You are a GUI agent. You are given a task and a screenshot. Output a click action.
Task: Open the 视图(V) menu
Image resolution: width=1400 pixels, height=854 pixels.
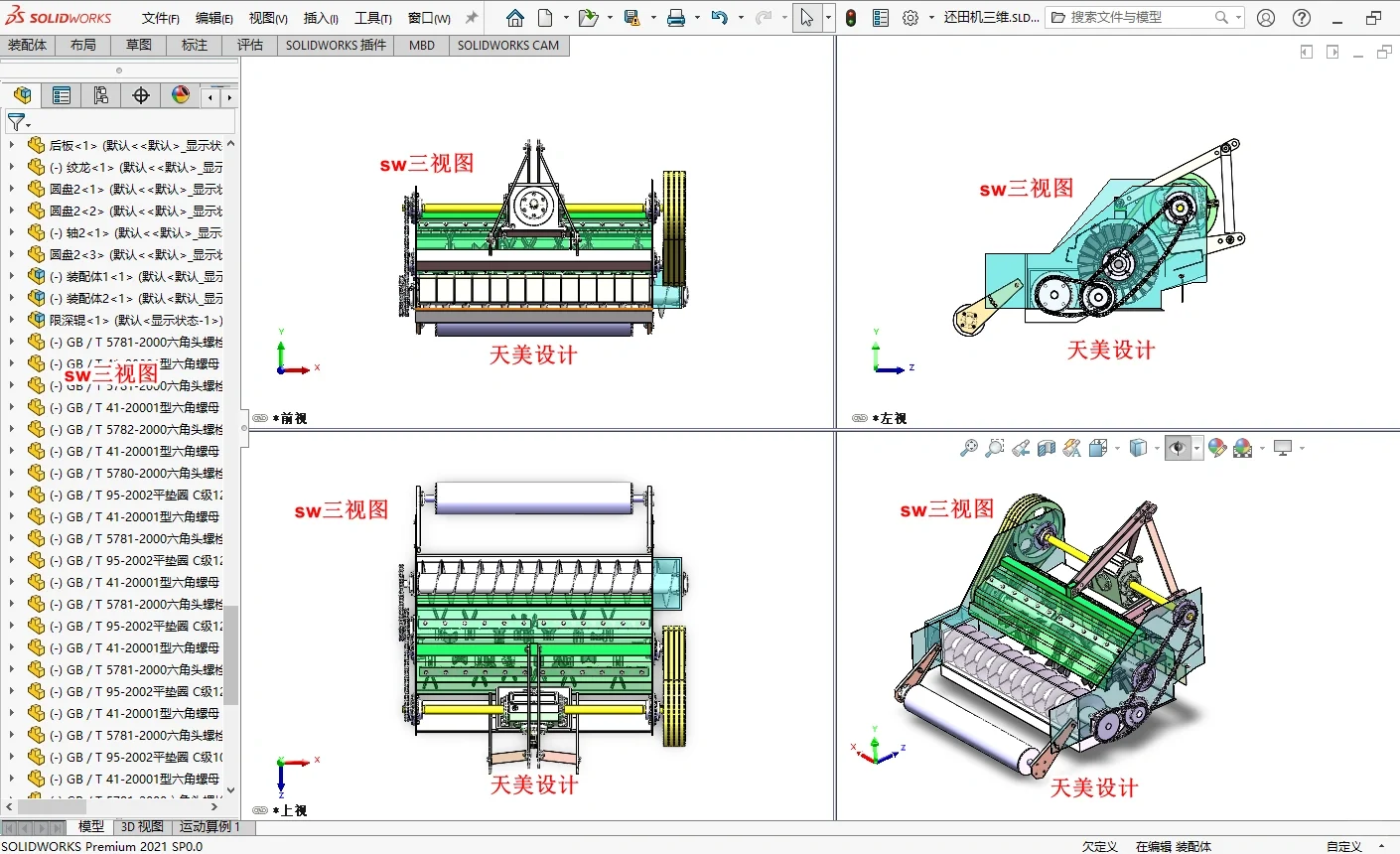(x=268, y=18)
